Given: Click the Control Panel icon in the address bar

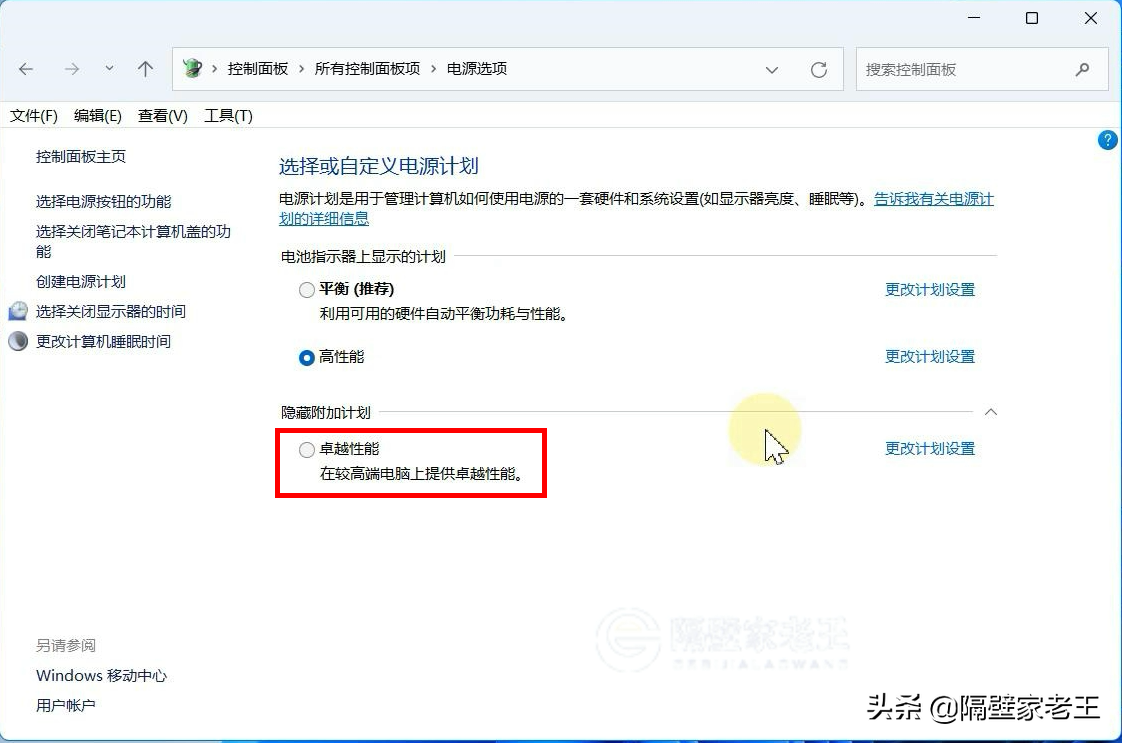Looking at the screenshot, I should [194, 69].
